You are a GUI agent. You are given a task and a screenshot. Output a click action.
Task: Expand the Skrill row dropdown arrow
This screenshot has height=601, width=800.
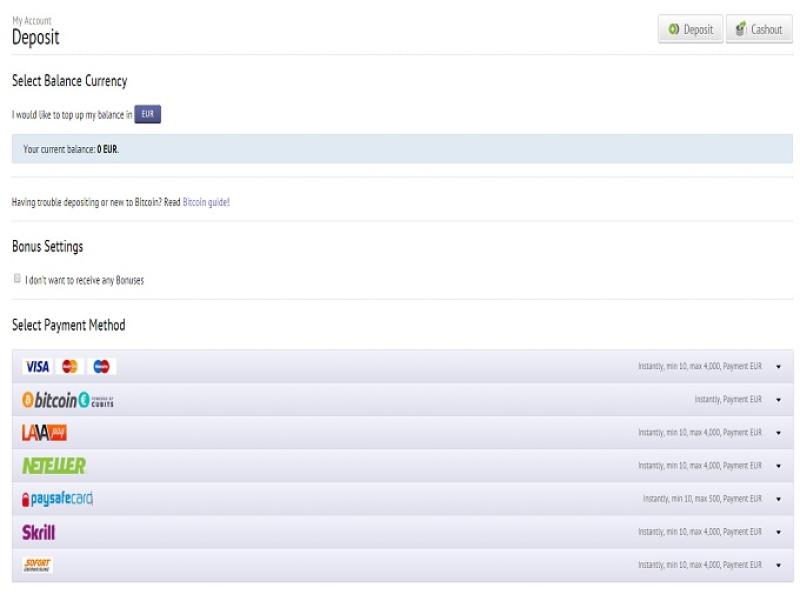coord(778,532)
